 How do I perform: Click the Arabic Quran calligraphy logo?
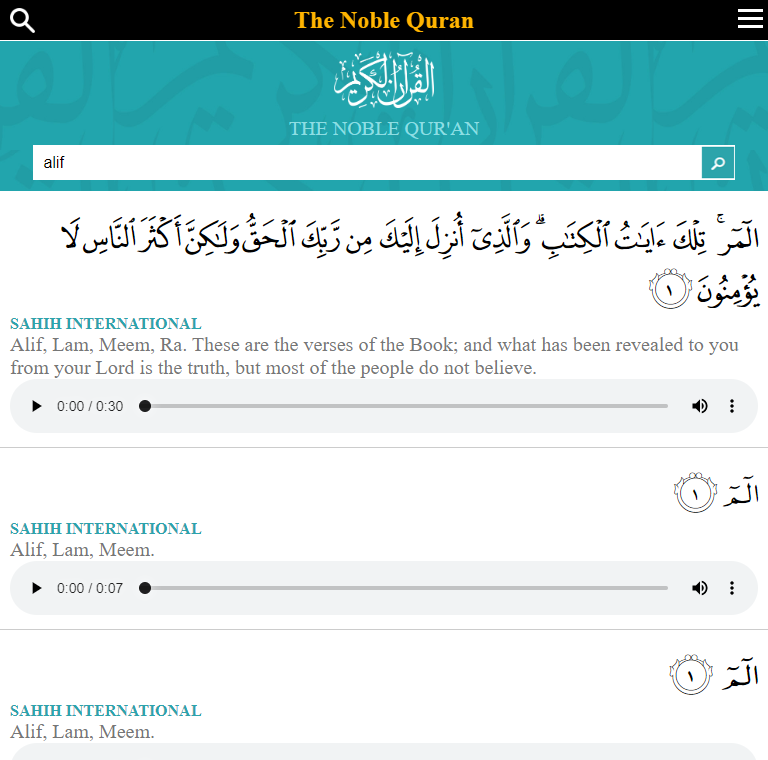click(x=384, y=81)
